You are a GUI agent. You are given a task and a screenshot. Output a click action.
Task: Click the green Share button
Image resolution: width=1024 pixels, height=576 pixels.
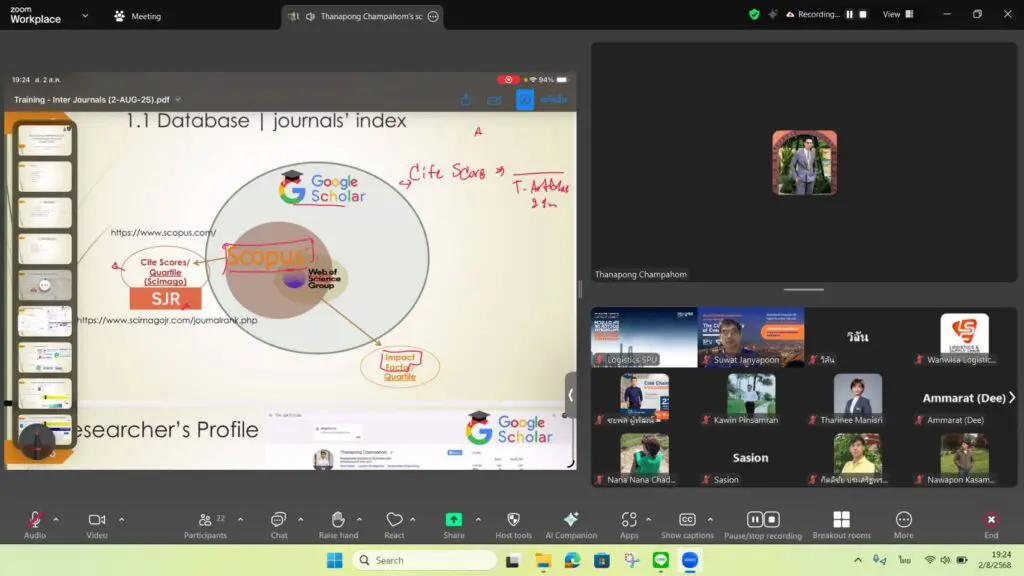453,524
